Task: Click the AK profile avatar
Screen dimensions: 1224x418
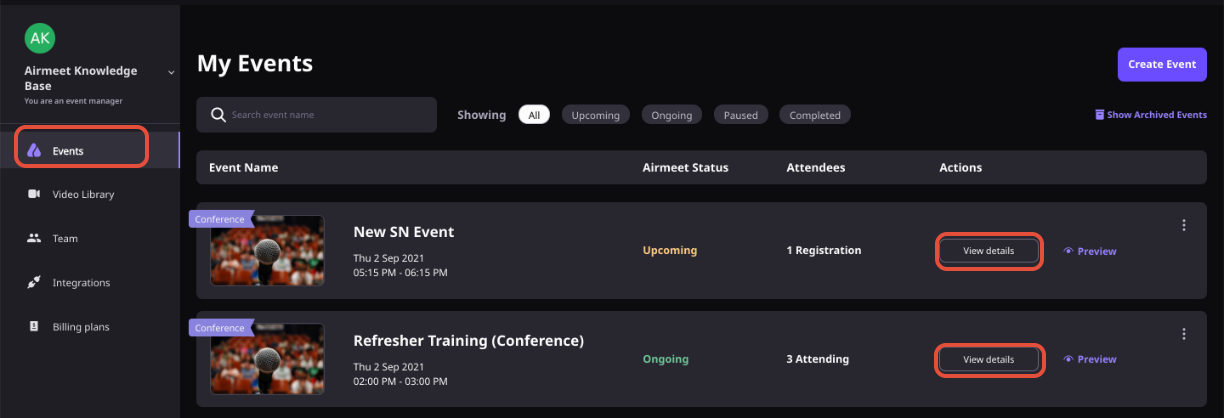Action: click(40, 38)
